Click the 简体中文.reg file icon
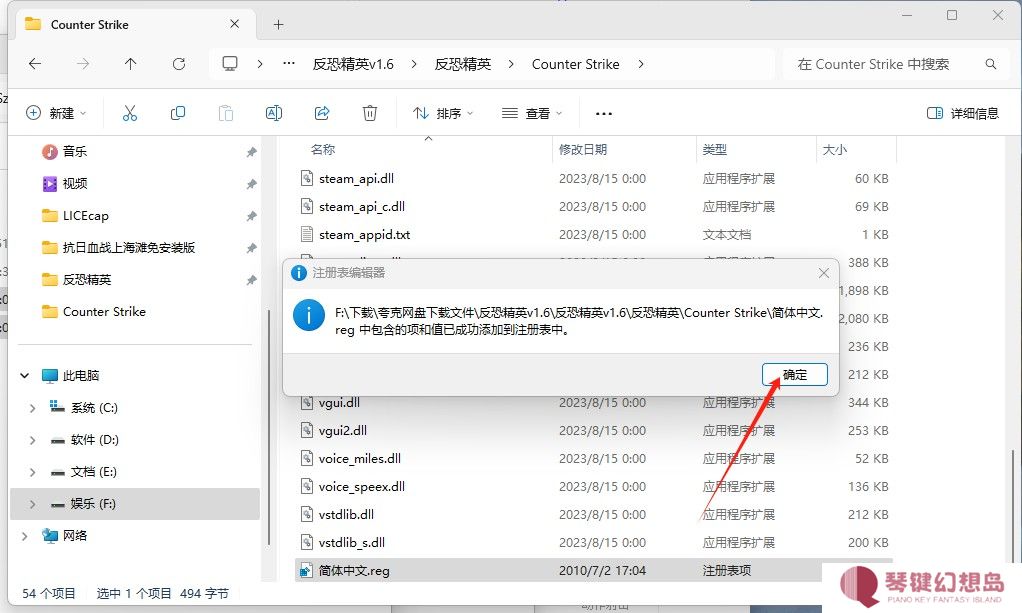 point(306,571)
